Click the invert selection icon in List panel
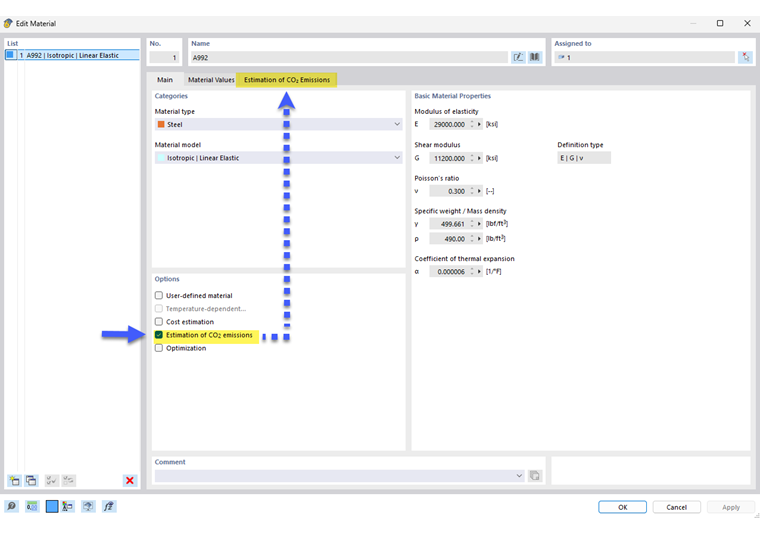The image size is (760, 535). (x=68, y=480)
